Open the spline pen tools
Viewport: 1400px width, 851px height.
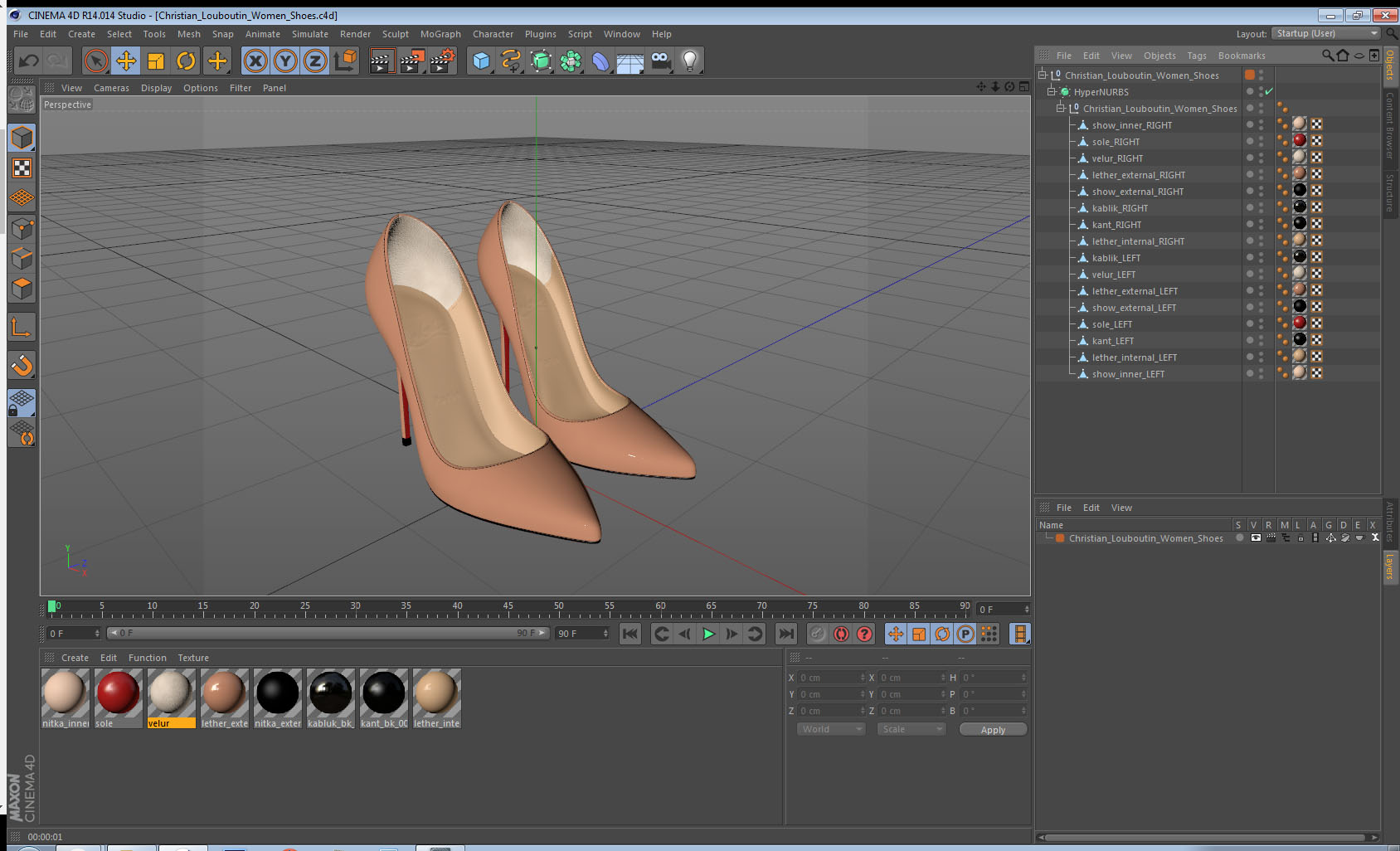(511, 61)
